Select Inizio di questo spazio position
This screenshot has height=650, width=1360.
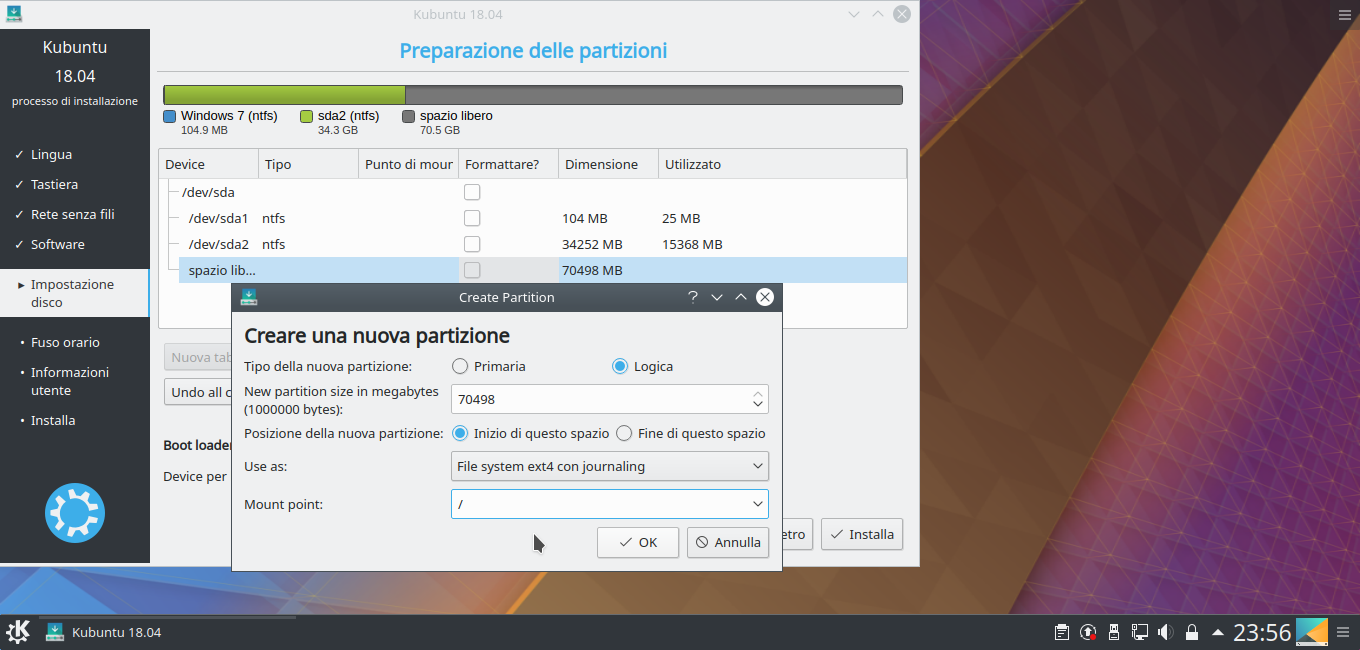[x=530, y=433]
